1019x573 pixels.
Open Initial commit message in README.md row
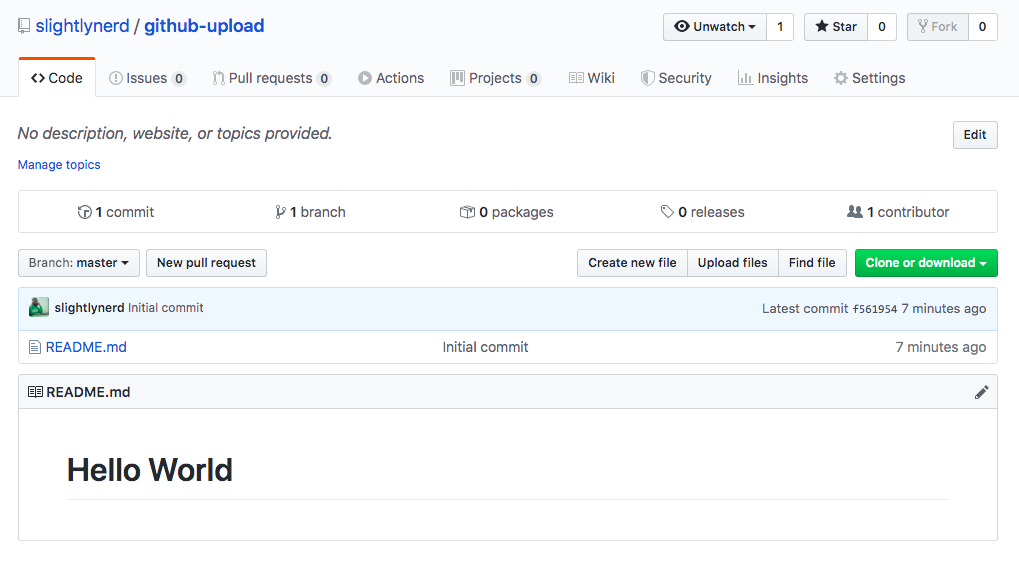pos(485,347)
